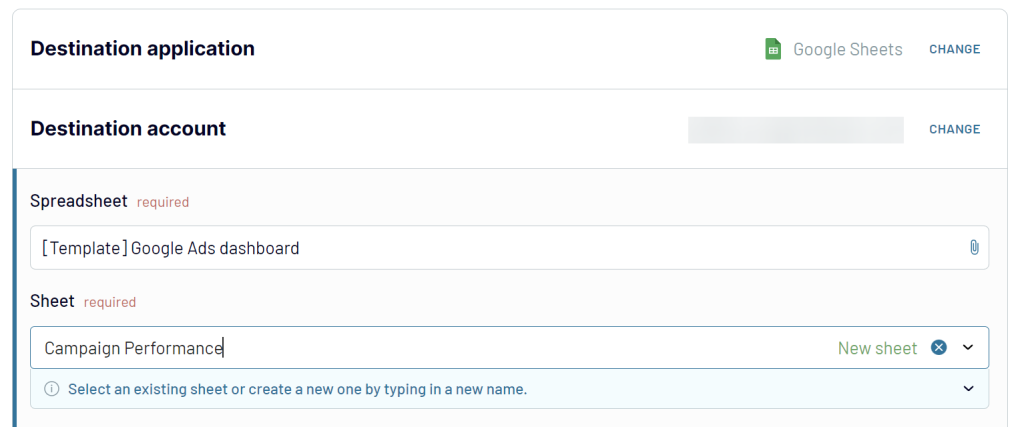The width and height of the screenshot is (1024, 427).
Task: Click the Google Sheets application name
Action: (847, 49)
